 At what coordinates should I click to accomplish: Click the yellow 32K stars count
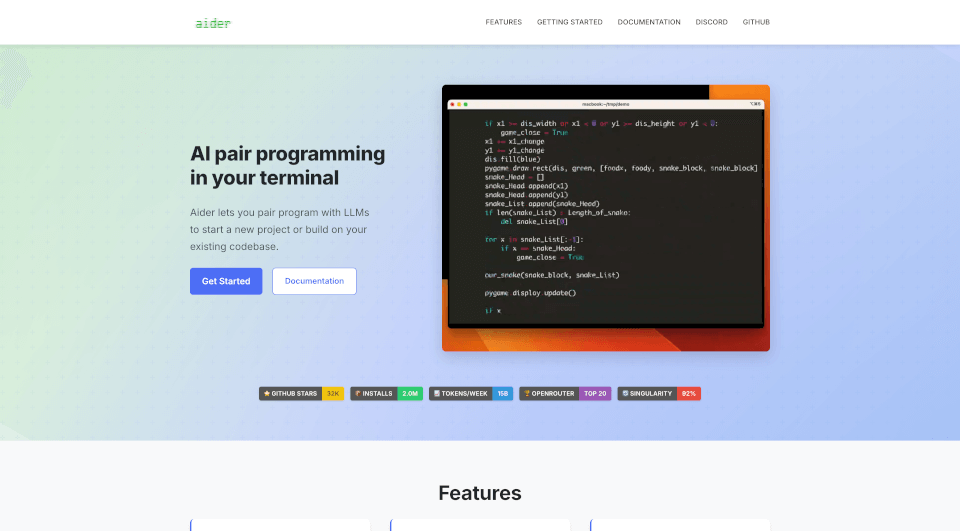click(333, 394)
